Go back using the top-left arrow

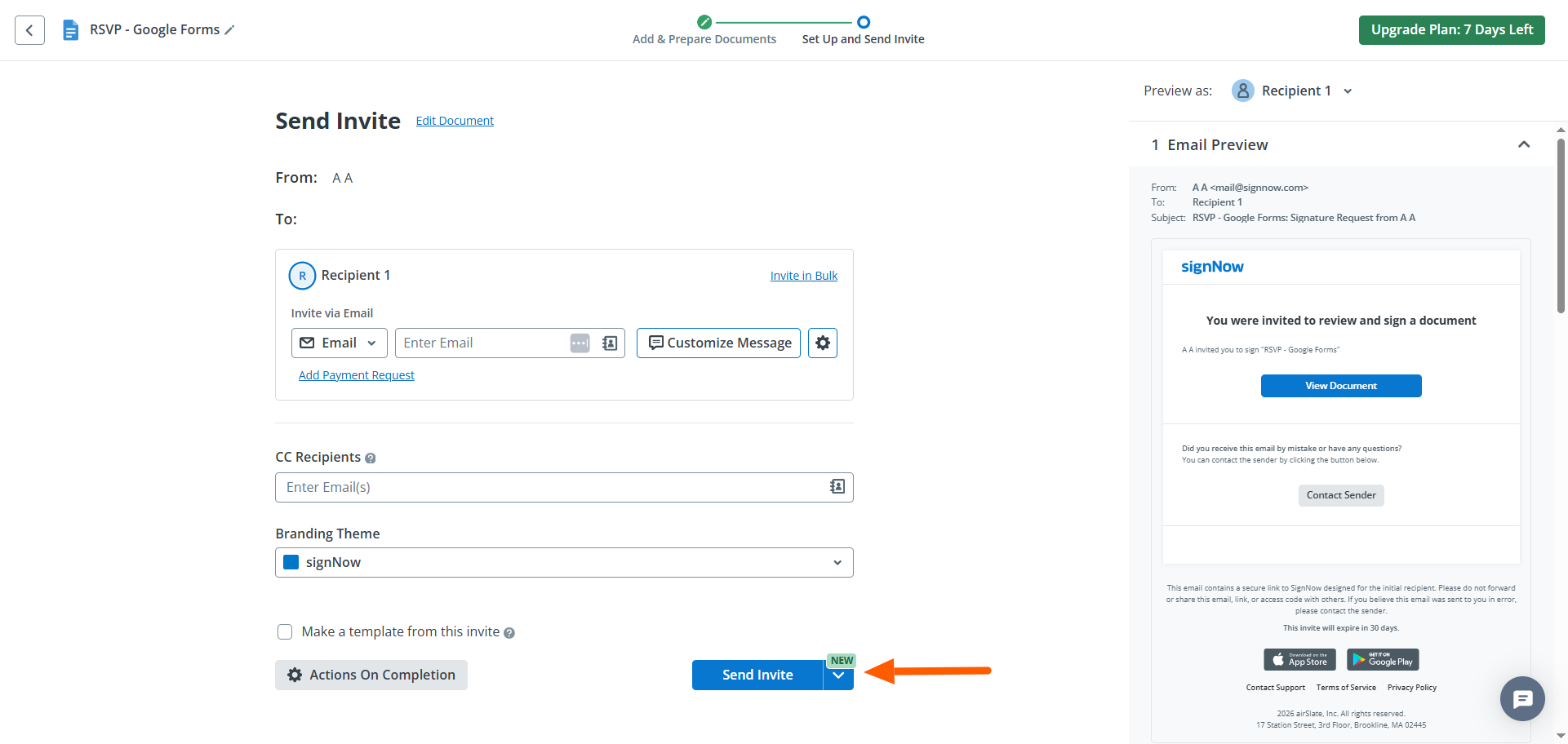[29, 29]
